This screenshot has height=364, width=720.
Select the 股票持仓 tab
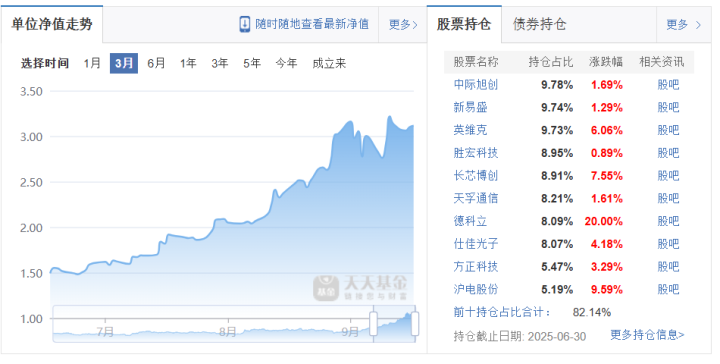click(x=464, y=24)
